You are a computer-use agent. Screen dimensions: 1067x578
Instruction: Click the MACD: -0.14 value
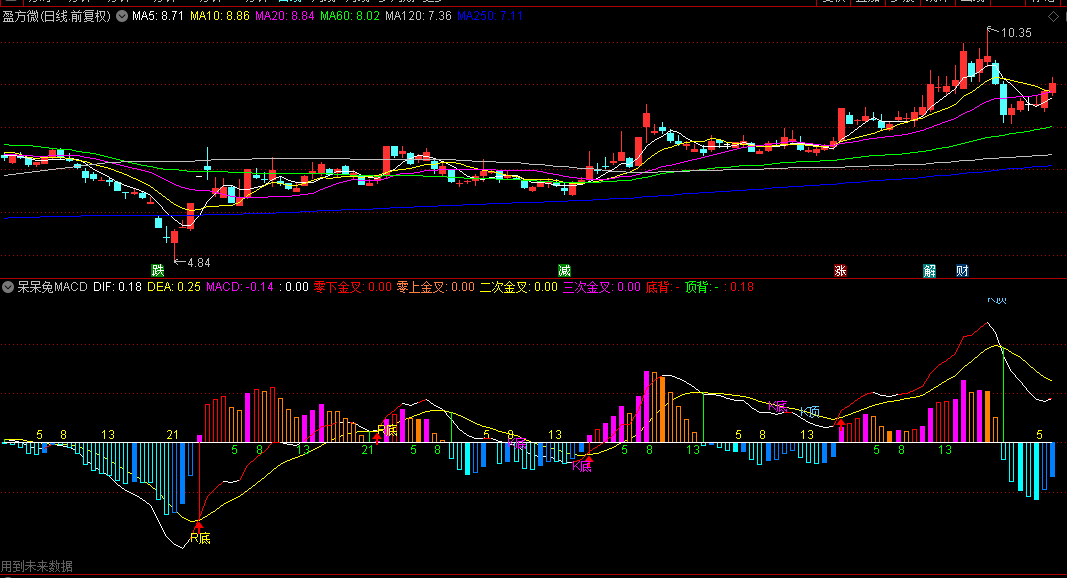point(240,287)
